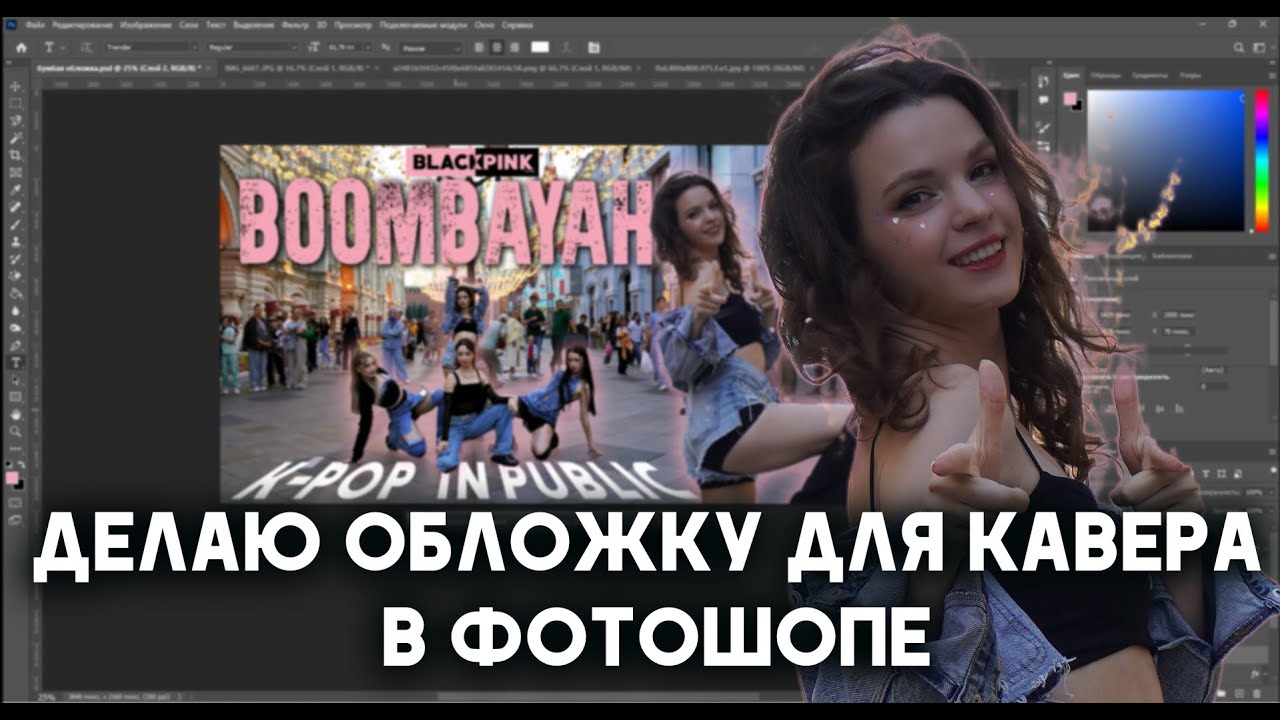Switch to the Образцы panel tab

click(x=1107, y=75)
